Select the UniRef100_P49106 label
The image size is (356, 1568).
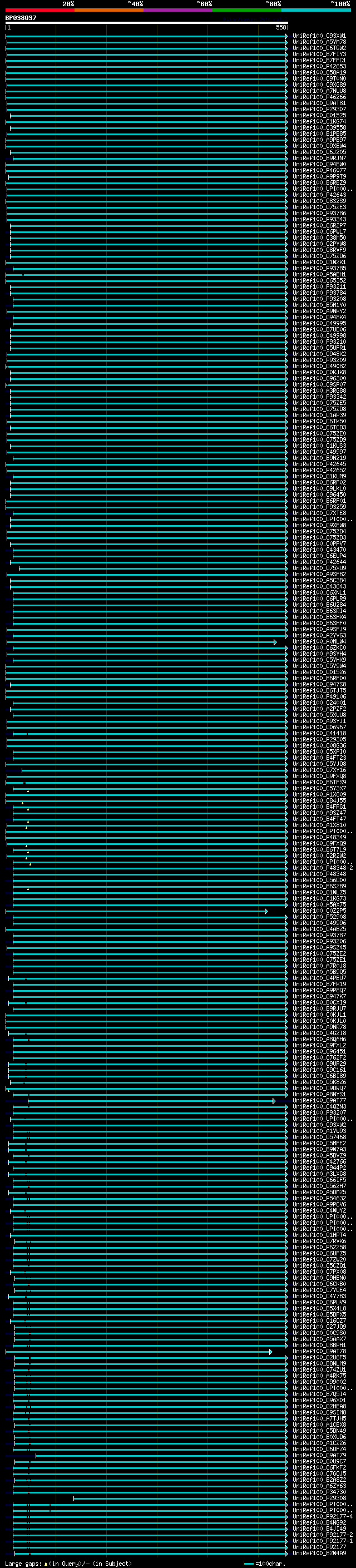pos(319,696)
